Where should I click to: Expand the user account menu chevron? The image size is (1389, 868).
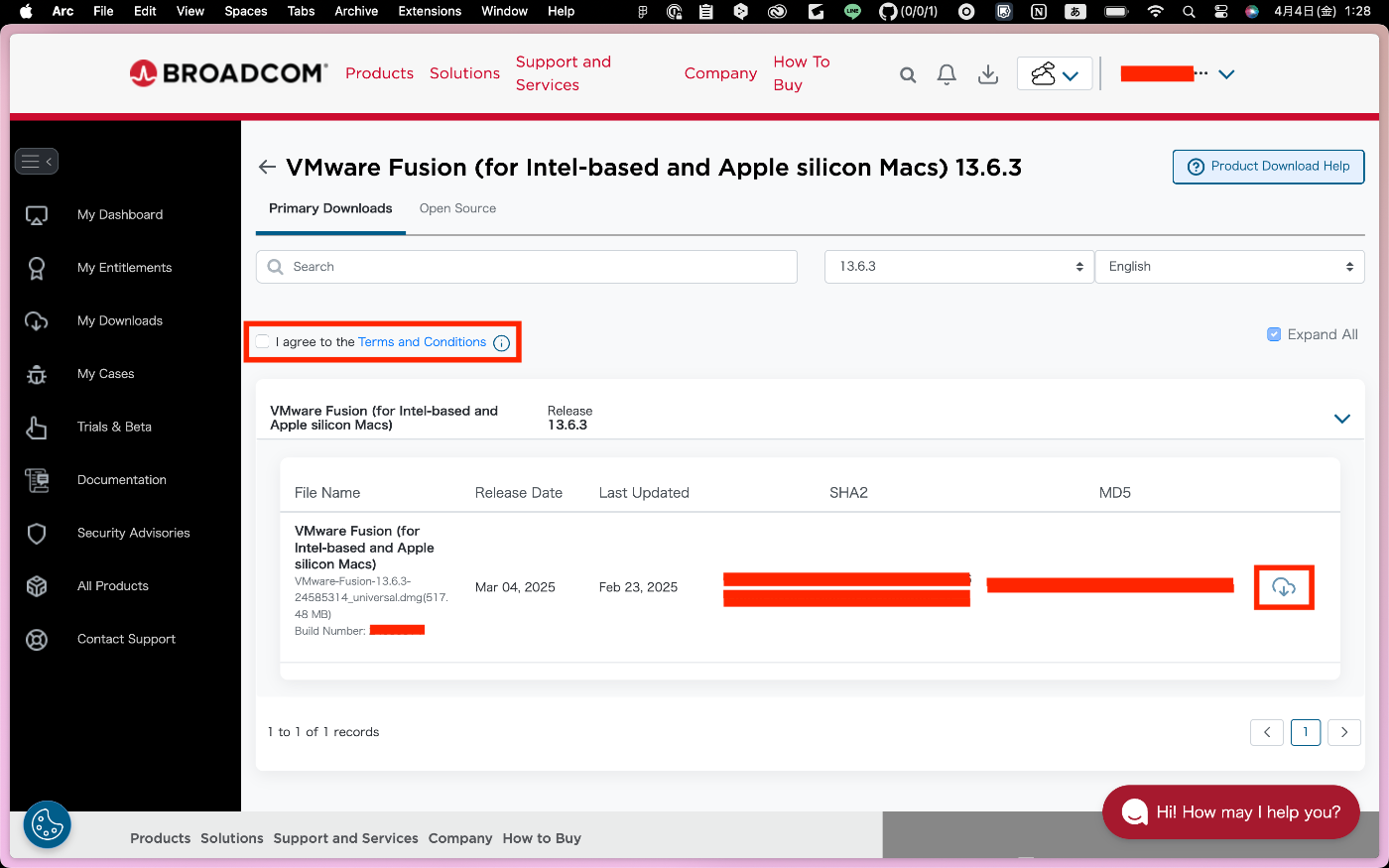[x=1226, y=74]
